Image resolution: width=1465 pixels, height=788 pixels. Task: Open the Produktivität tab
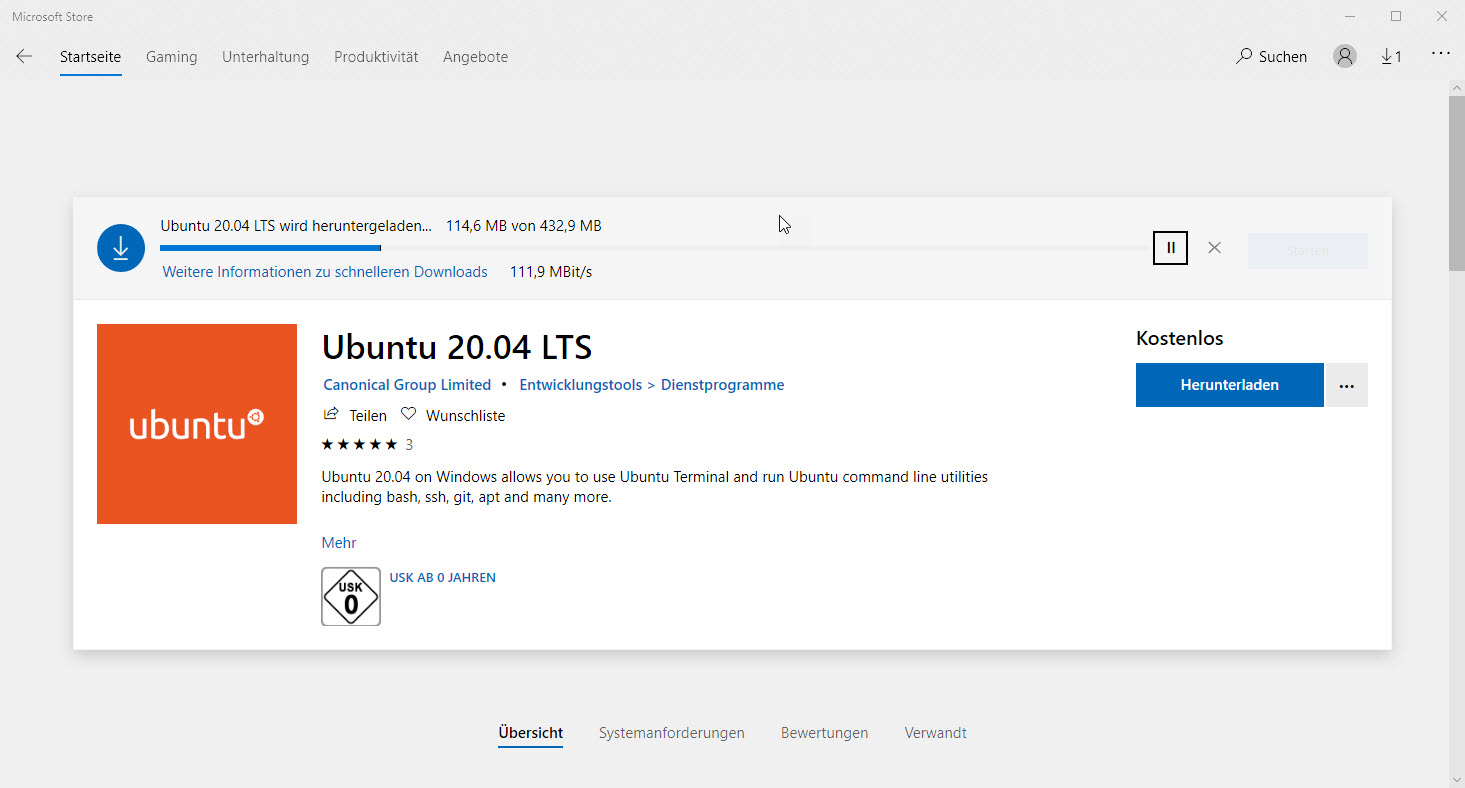tap(376, 57)
